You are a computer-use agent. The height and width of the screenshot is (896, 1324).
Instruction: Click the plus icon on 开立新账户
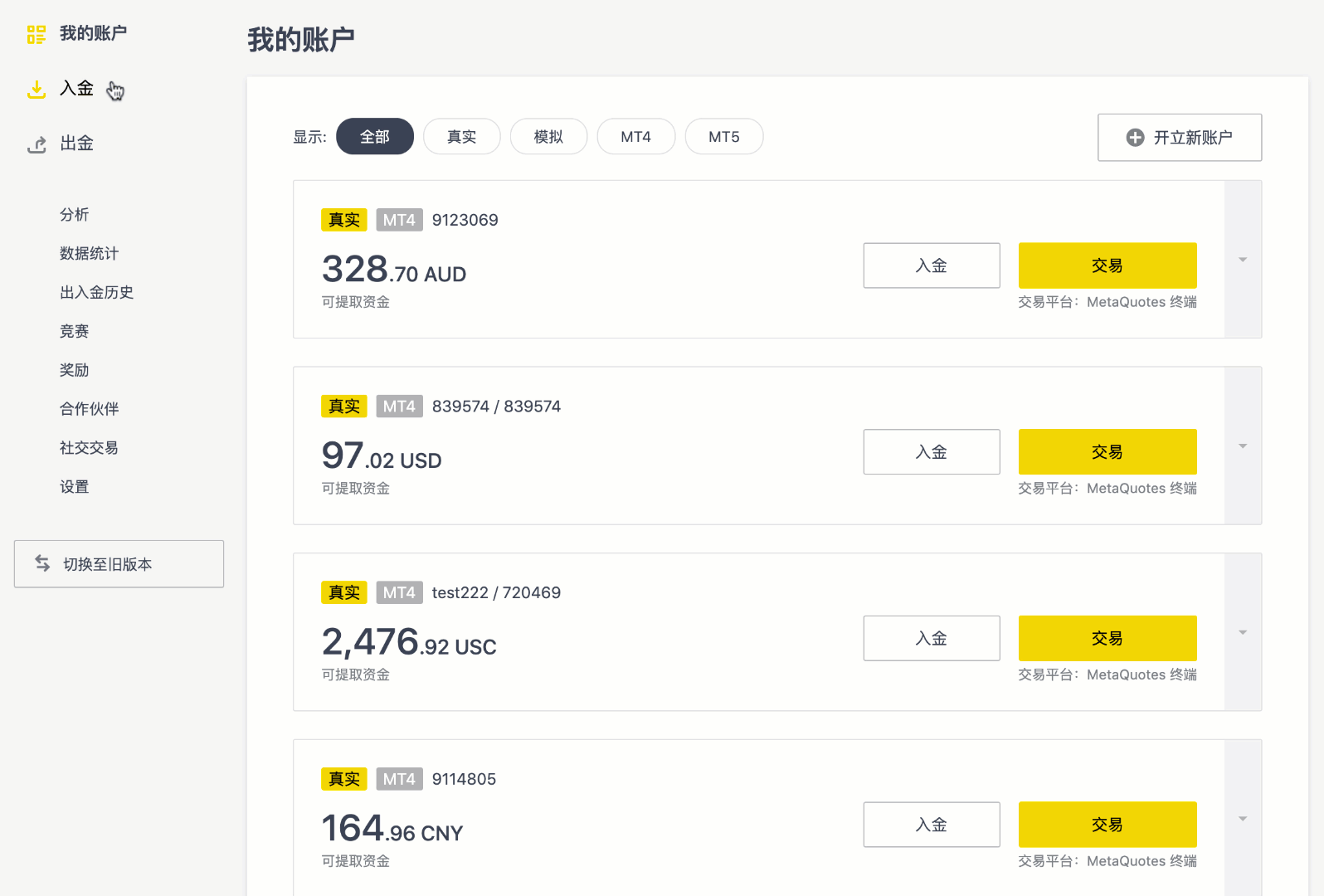point(1135,138)
